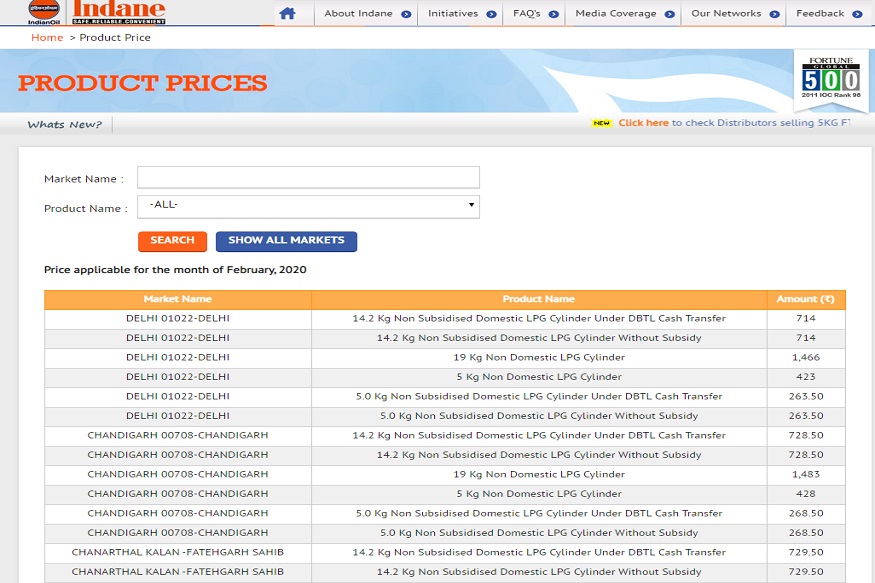Expand the Media Coverage arrow icon
Image resolution: width=875 pixels, height=583 pixels.
[x=670, y=14]
